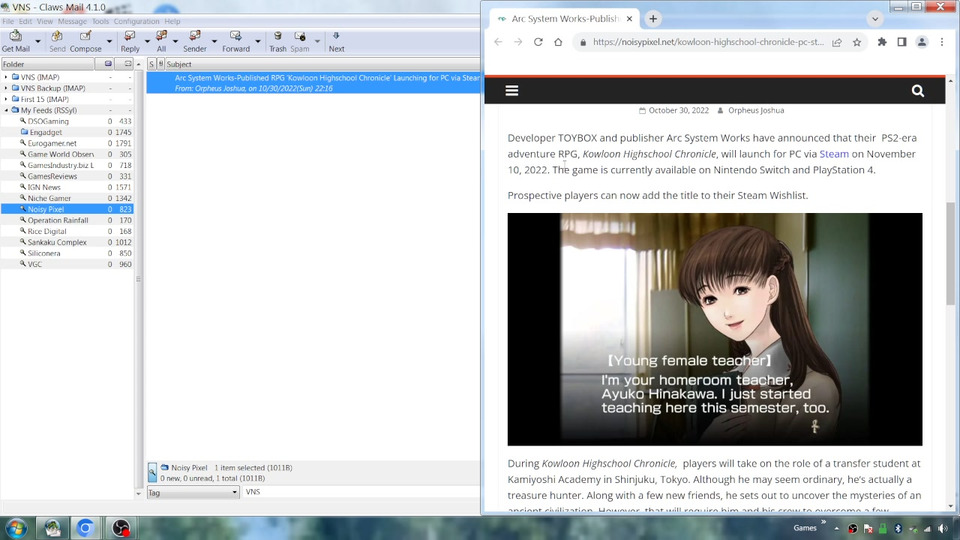Open the Help menu in Claws Mail
The width and height of the screenshot is (960, 540).
tap(172, 21)
